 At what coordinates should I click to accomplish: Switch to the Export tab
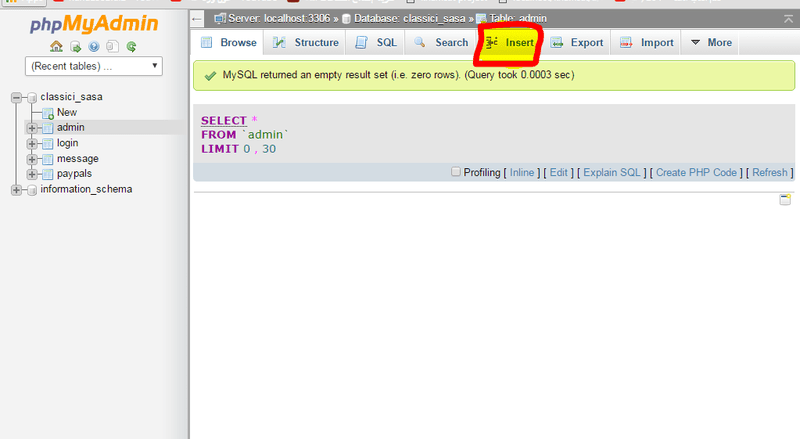[577, 42]
